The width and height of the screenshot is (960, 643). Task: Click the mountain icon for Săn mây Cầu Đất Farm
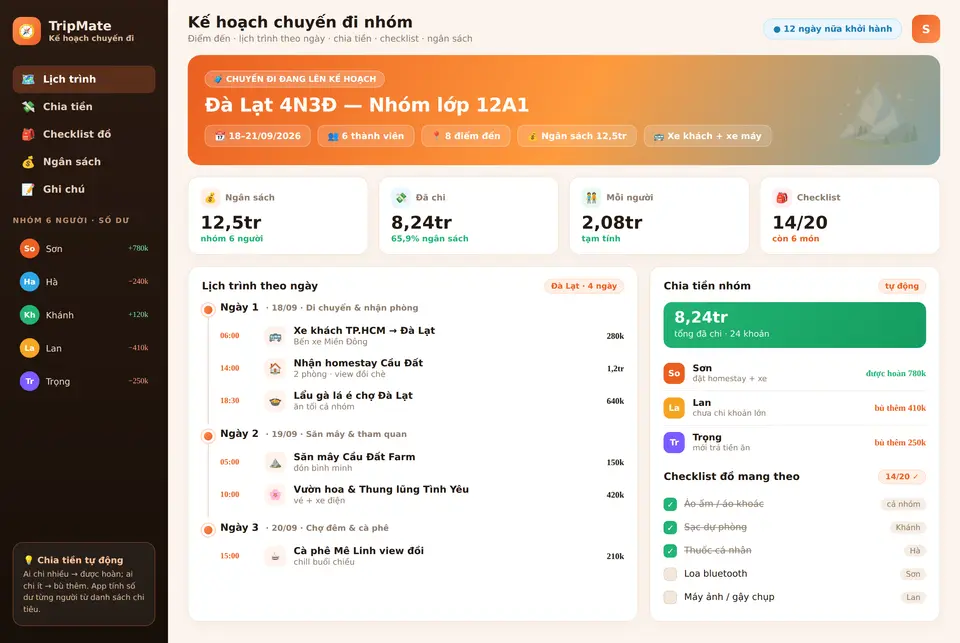point(276,462)
